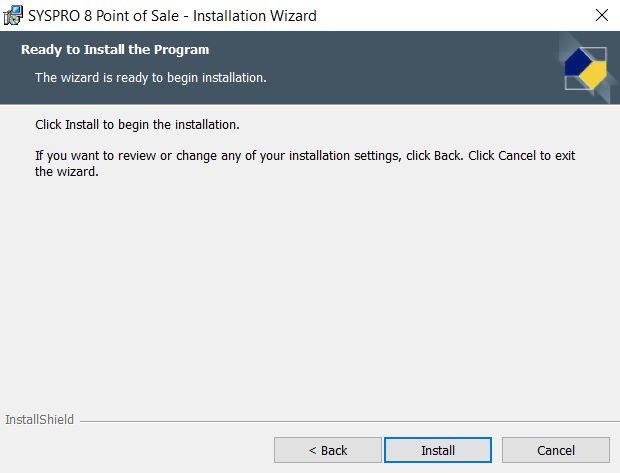The width and height of the screenshot is (620, 473).
Task: Click the yellow pentagon of the SYSPRO logo
Action: (x=596, y=75)
